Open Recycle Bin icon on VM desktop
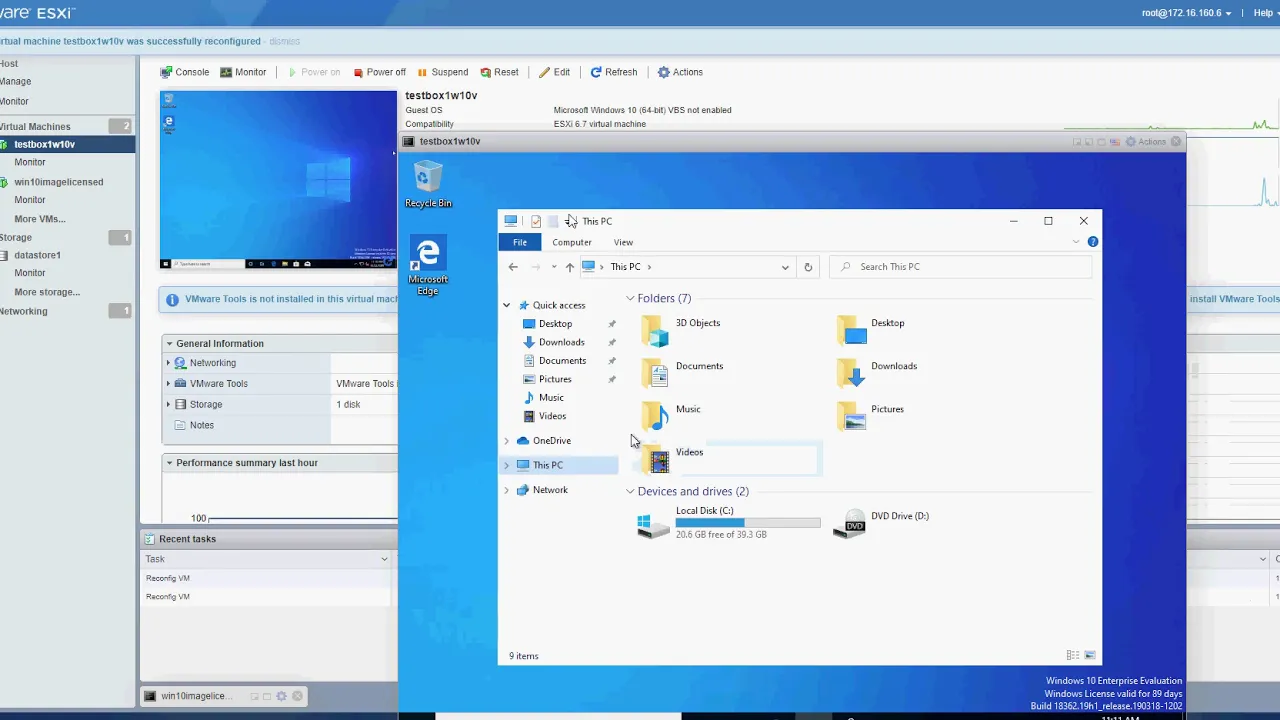The height and width of the screenshot is (720, 1280). tap(428, 185)
